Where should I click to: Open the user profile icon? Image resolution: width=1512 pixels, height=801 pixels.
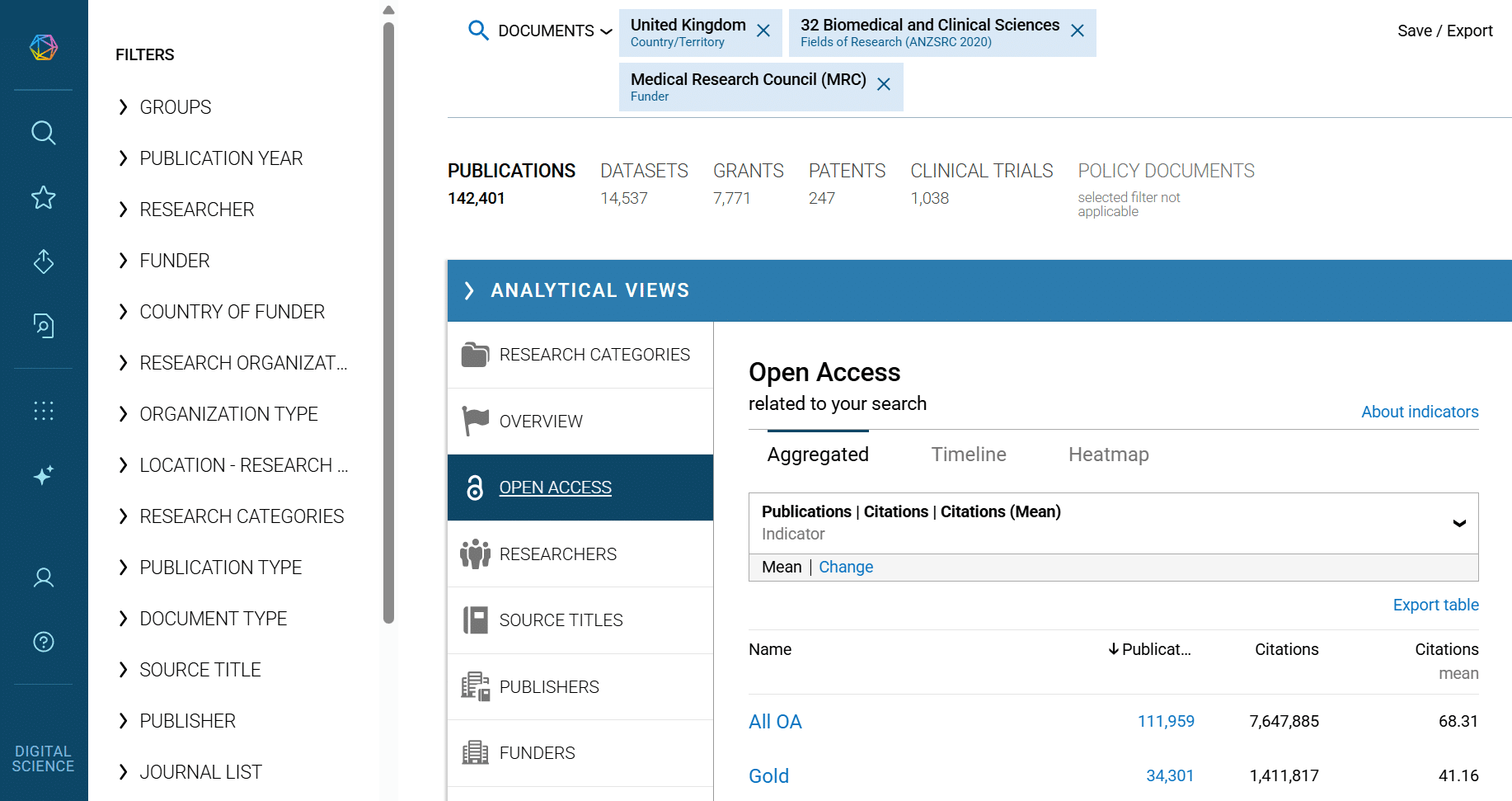44,577
